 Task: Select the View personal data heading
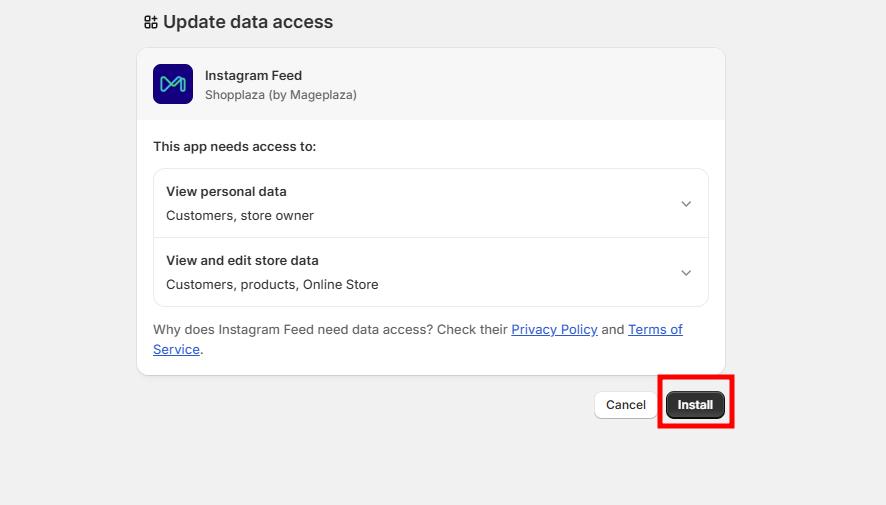[x=226, y=191]
